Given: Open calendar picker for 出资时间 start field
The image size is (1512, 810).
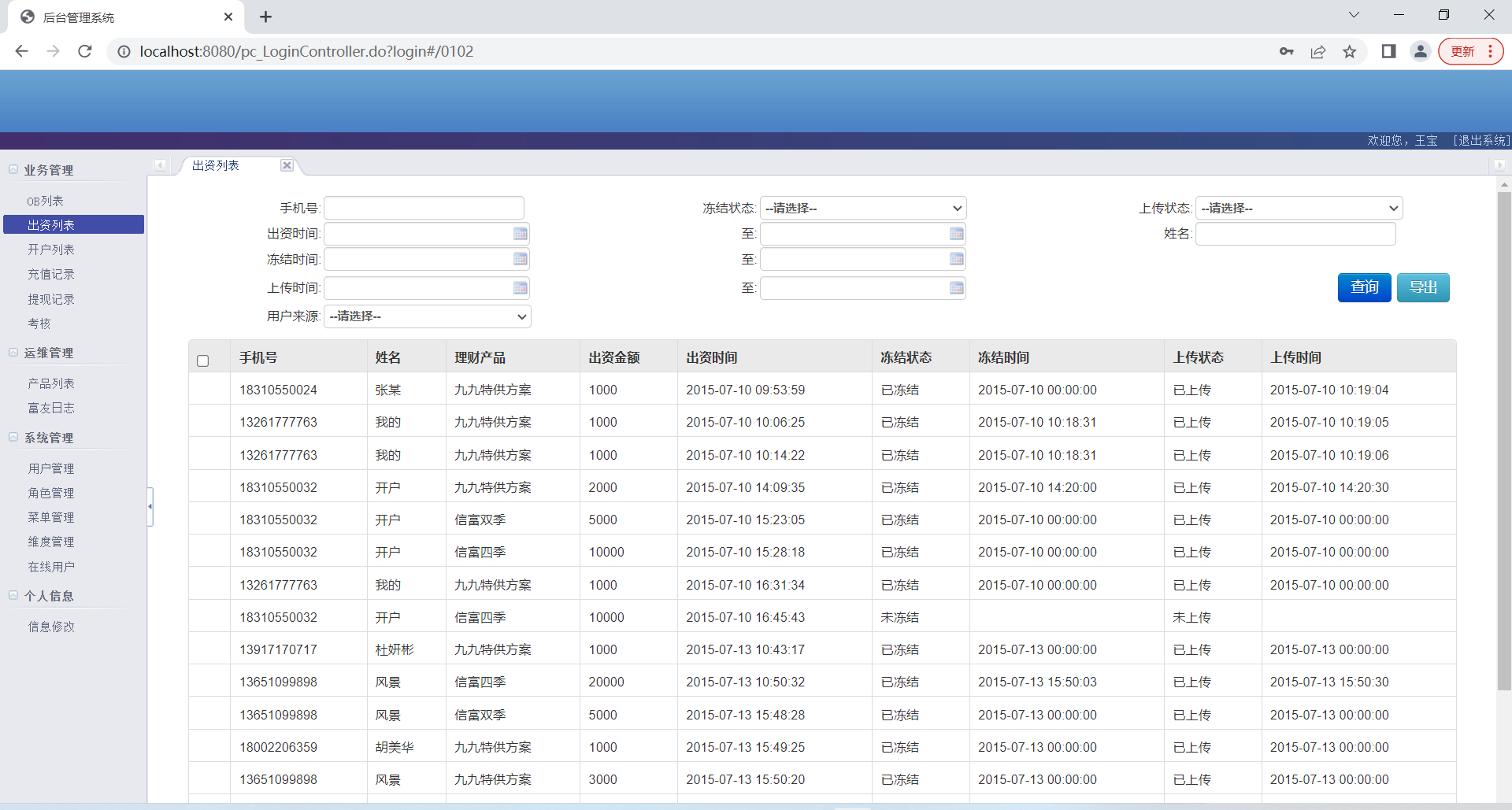Looking at the screenshot, I should point(520,234).
